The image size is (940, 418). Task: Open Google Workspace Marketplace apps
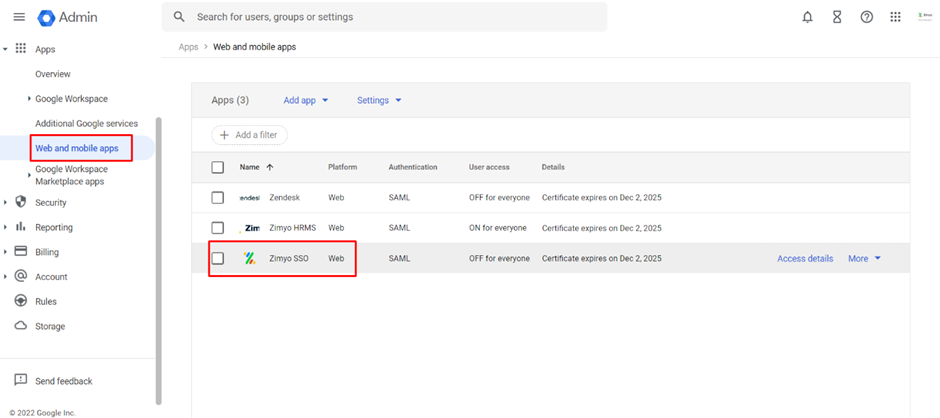[x=71, y=175]
